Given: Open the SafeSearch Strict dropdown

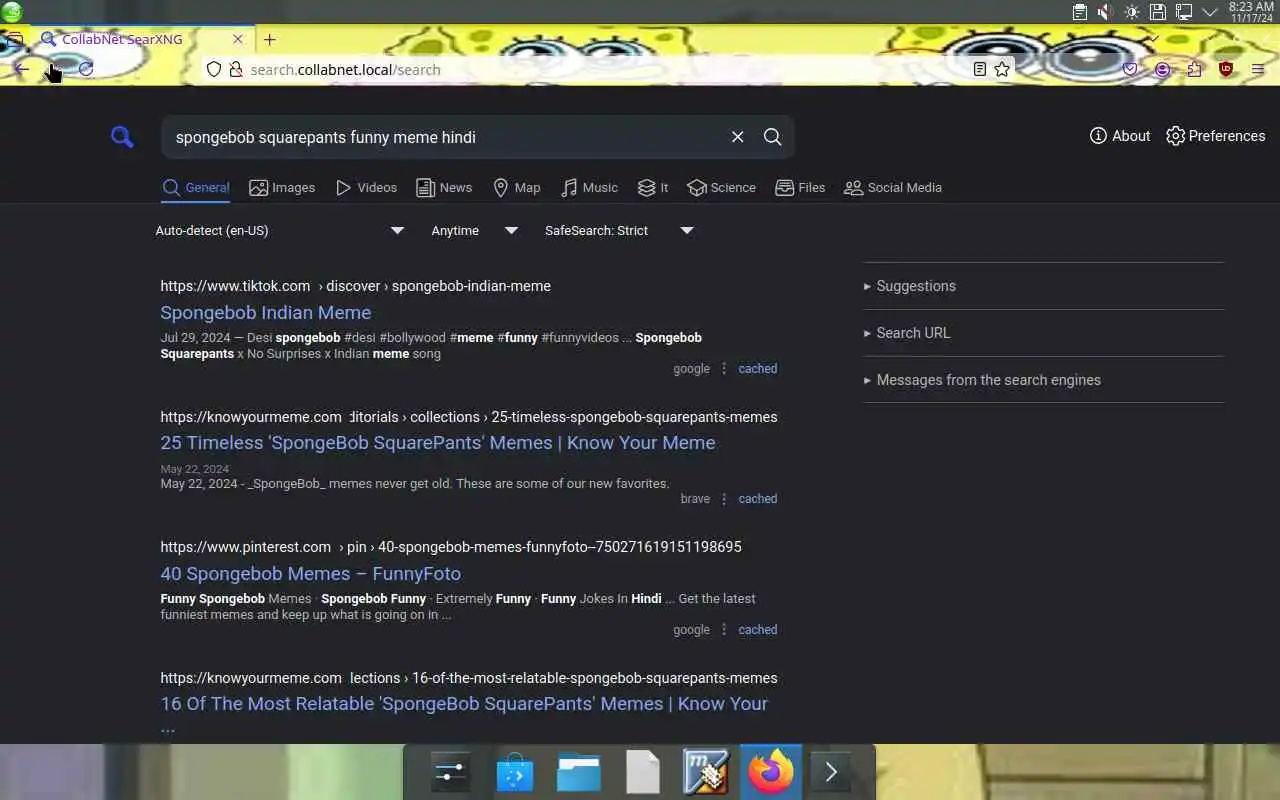Looking at the screenshot, I should pyautogui.click(x=618, y=230).
